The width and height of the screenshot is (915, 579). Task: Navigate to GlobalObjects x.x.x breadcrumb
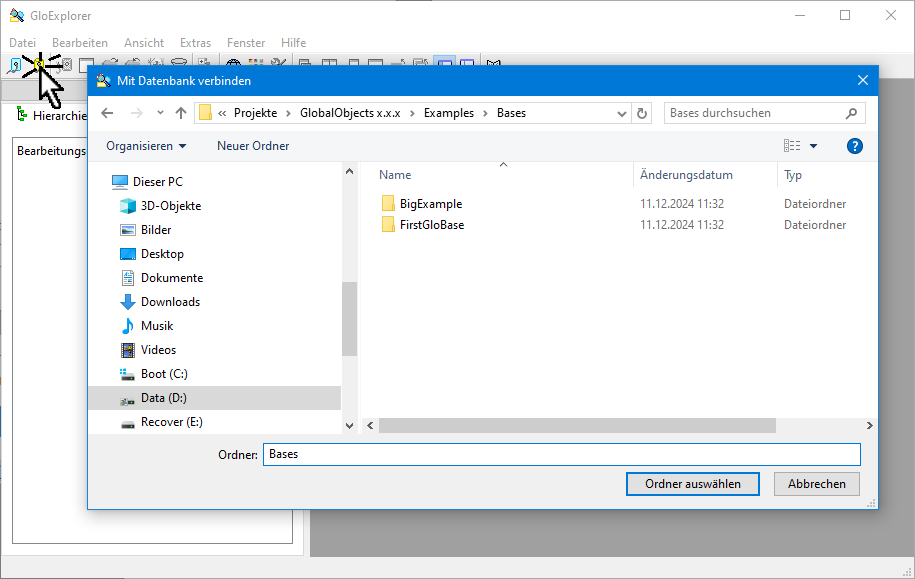click(350, 113)
